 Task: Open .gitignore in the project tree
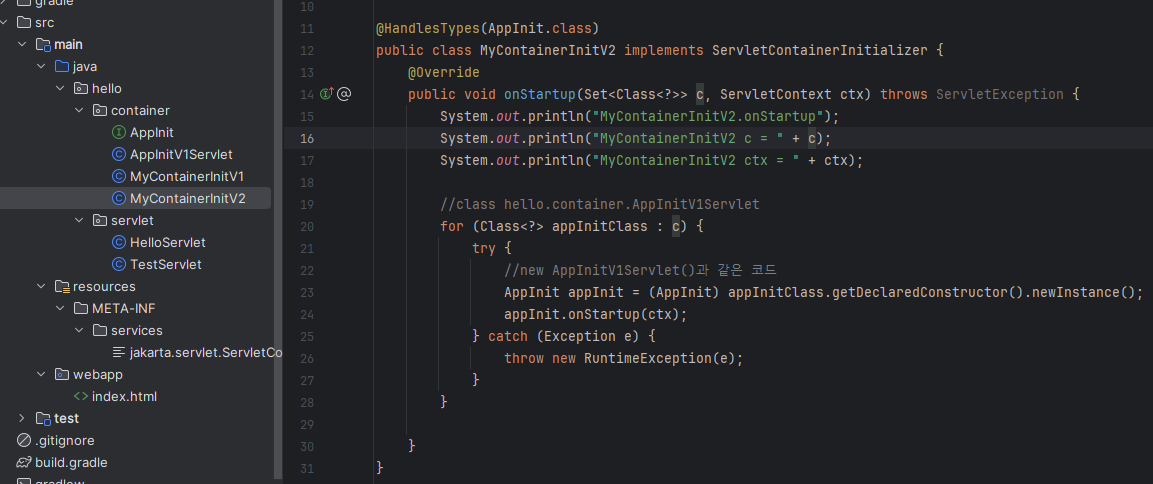65,441
